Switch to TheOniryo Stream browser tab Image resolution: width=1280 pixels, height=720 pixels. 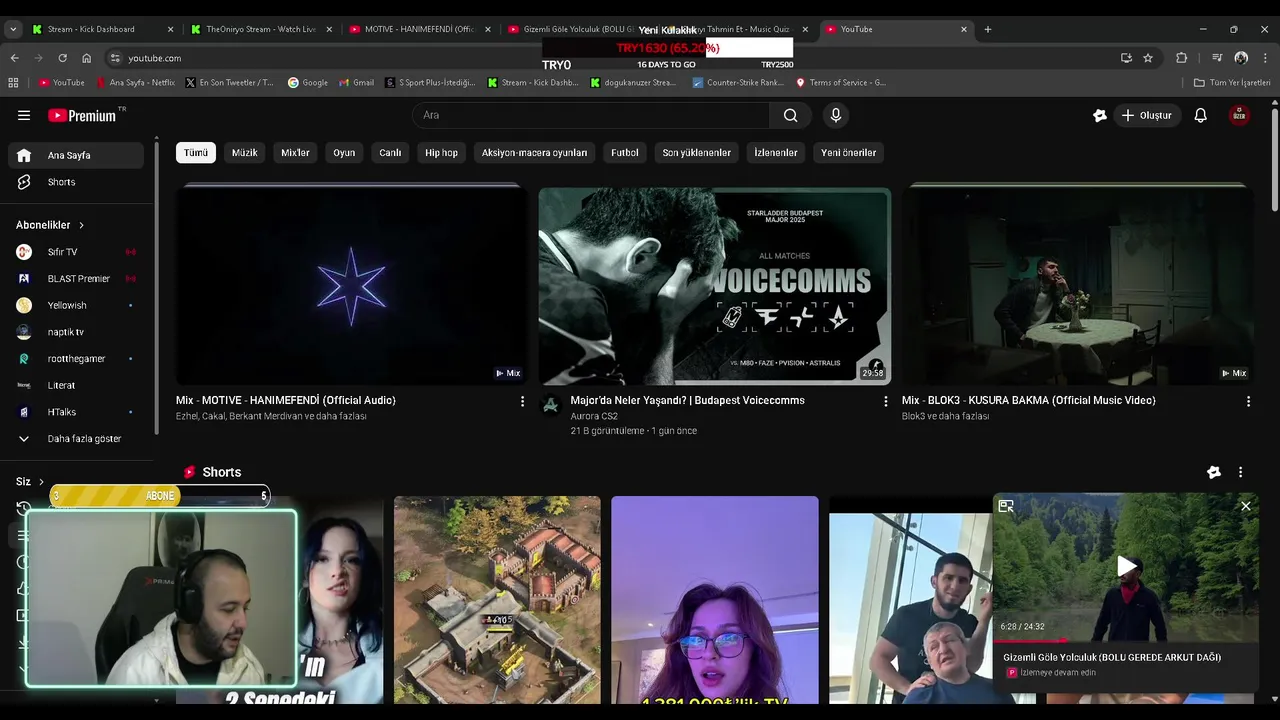(262, 29)
